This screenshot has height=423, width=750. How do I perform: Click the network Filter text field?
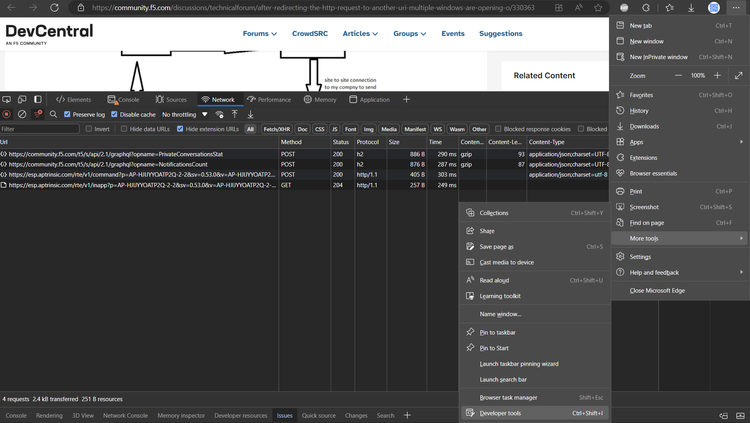40,129
